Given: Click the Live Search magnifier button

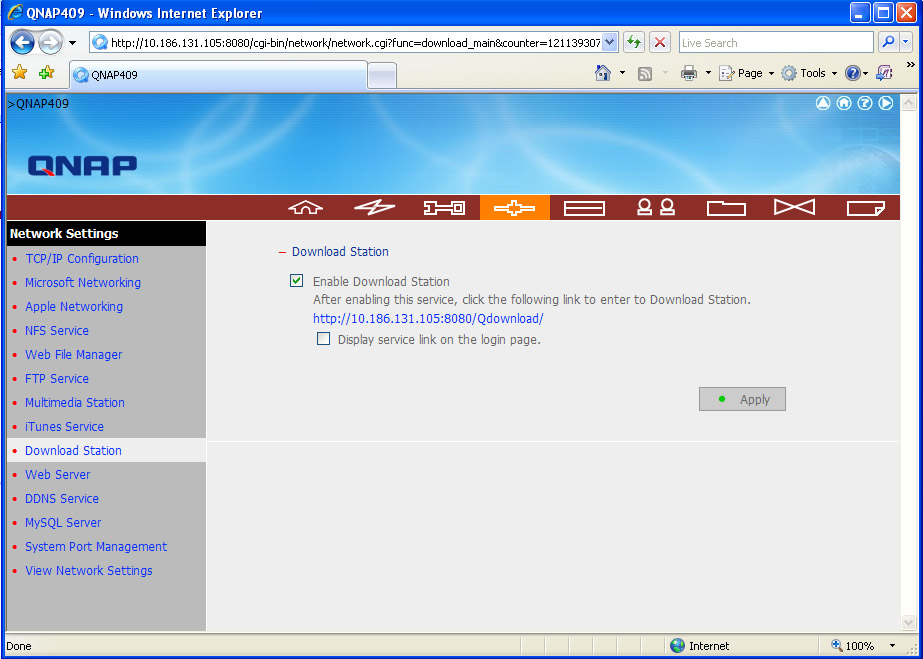Looking at the screenshot, I should [888, 42].
